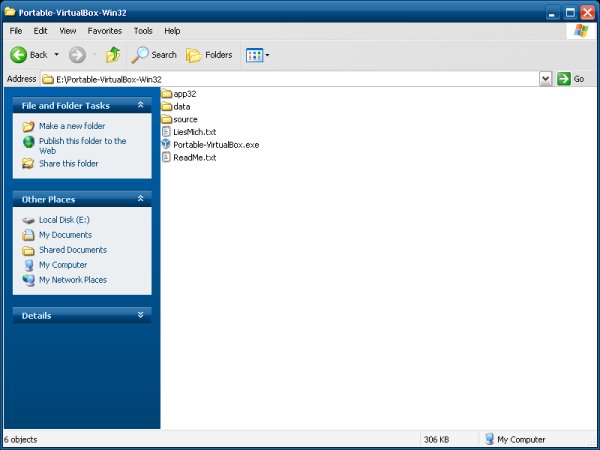The width and height of the screenshot is (600, 450).
Task: Open the Favorites menu
Action: [104, 31]
